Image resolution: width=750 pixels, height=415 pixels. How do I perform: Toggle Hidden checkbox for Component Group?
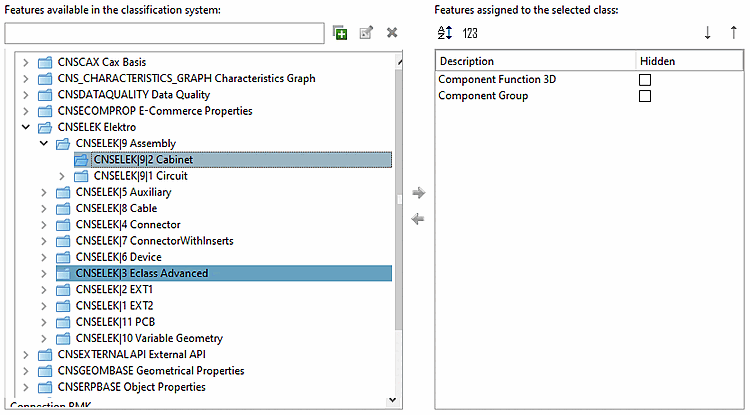coord(645,96)
